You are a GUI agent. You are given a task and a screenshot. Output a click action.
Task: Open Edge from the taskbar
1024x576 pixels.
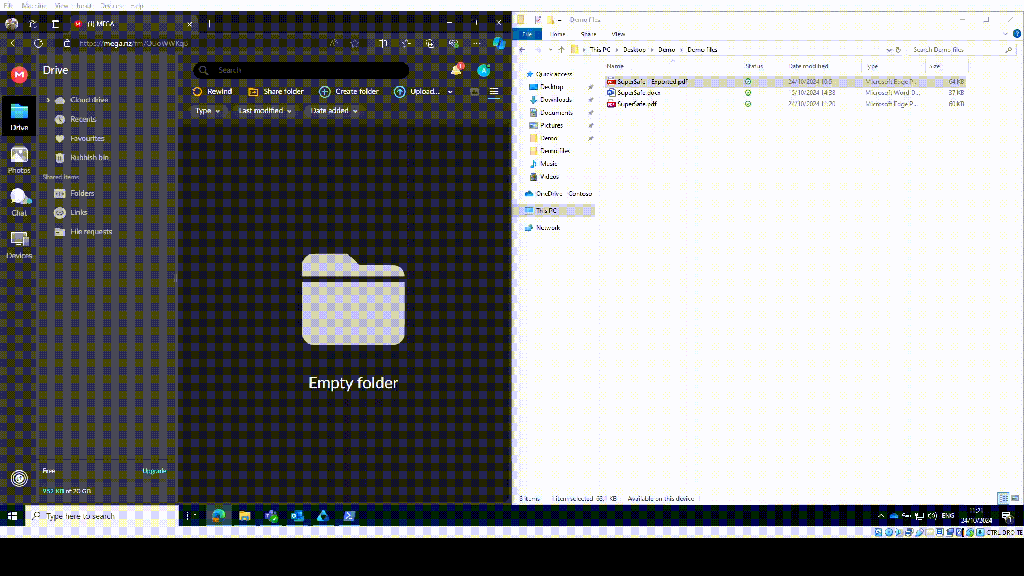218,516
